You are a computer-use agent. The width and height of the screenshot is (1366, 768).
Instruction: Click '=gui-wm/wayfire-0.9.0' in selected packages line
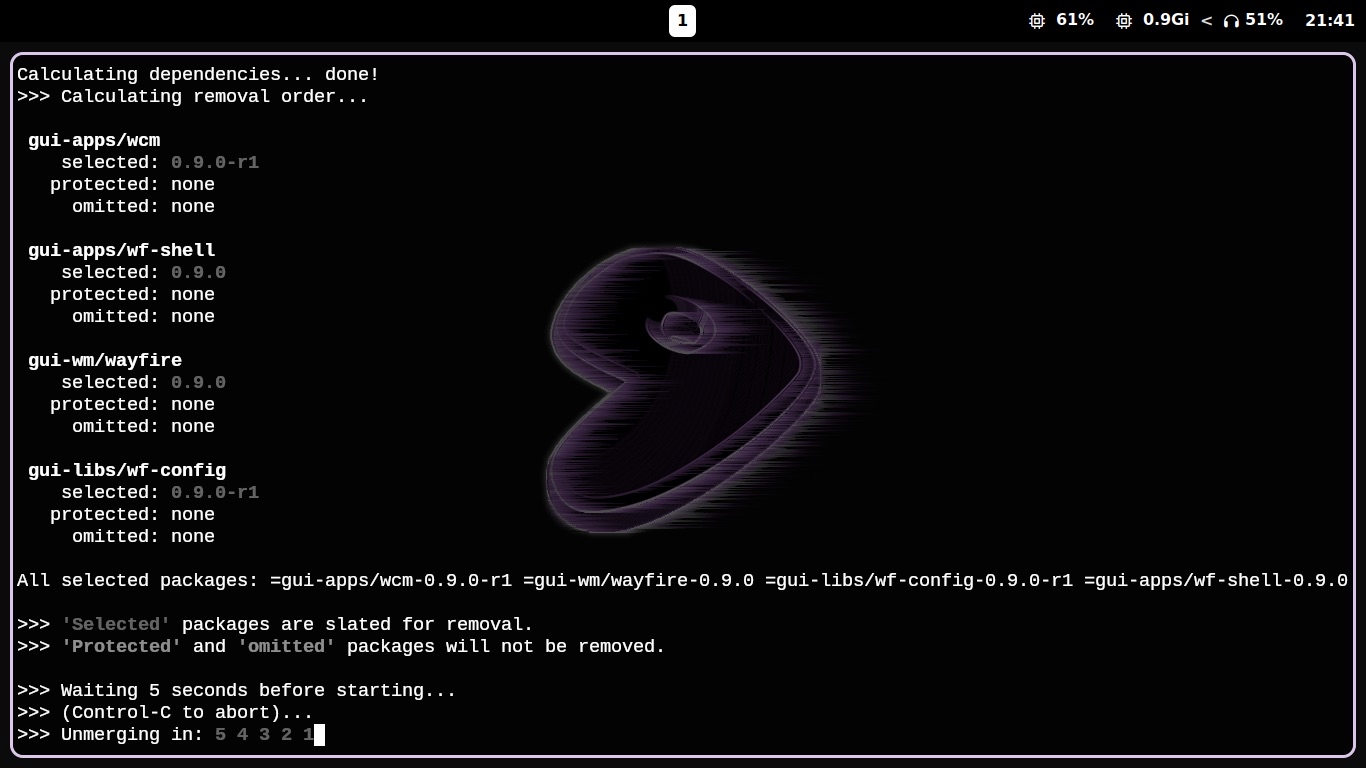(x=638, y=580)
